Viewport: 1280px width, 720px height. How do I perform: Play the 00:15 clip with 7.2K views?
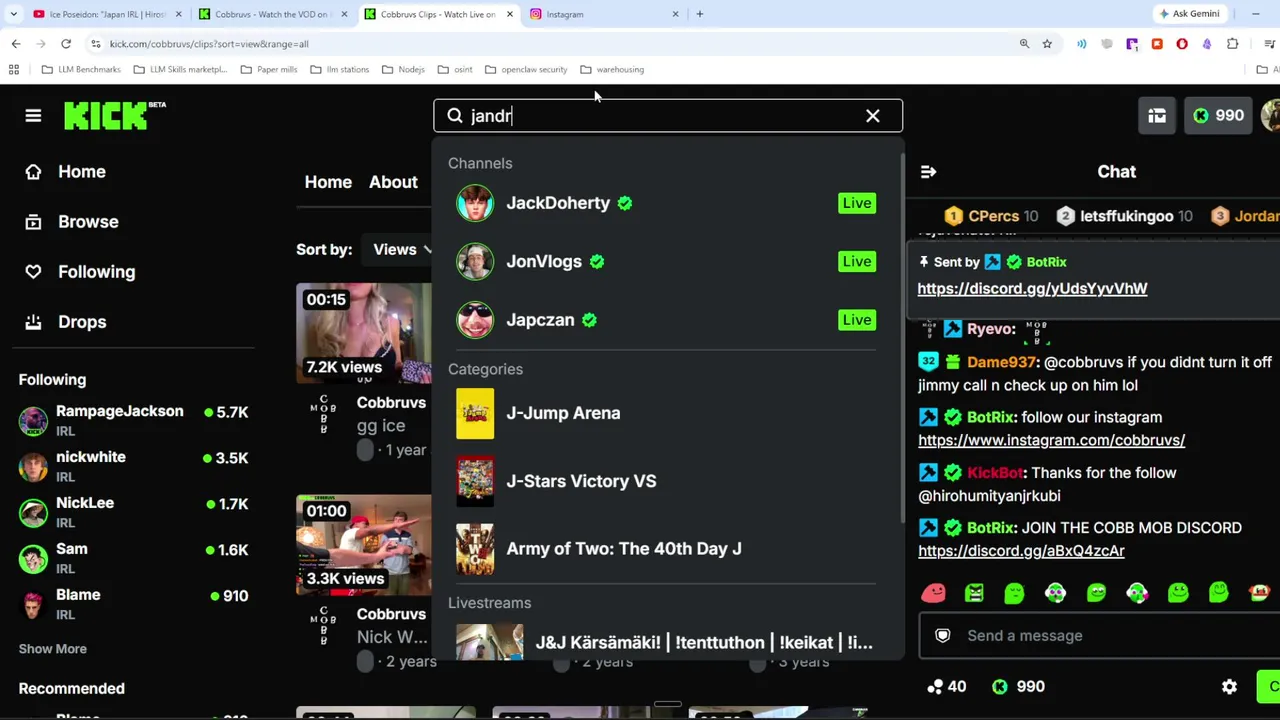pos(364,334)
